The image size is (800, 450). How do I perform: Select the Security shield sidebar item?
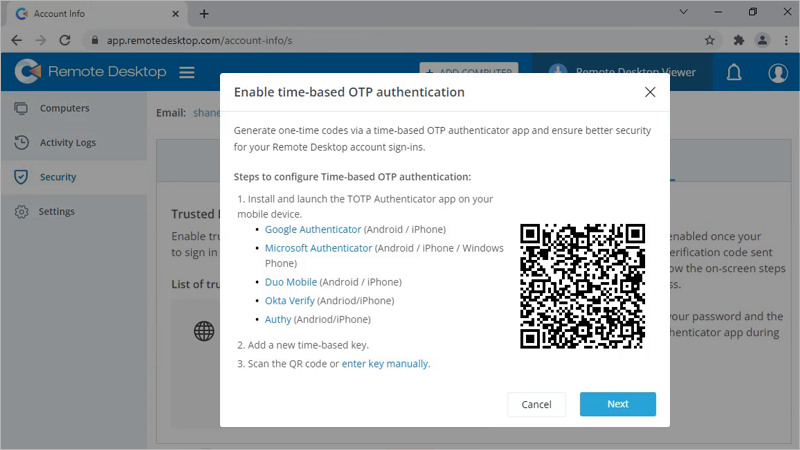[57, 177]
